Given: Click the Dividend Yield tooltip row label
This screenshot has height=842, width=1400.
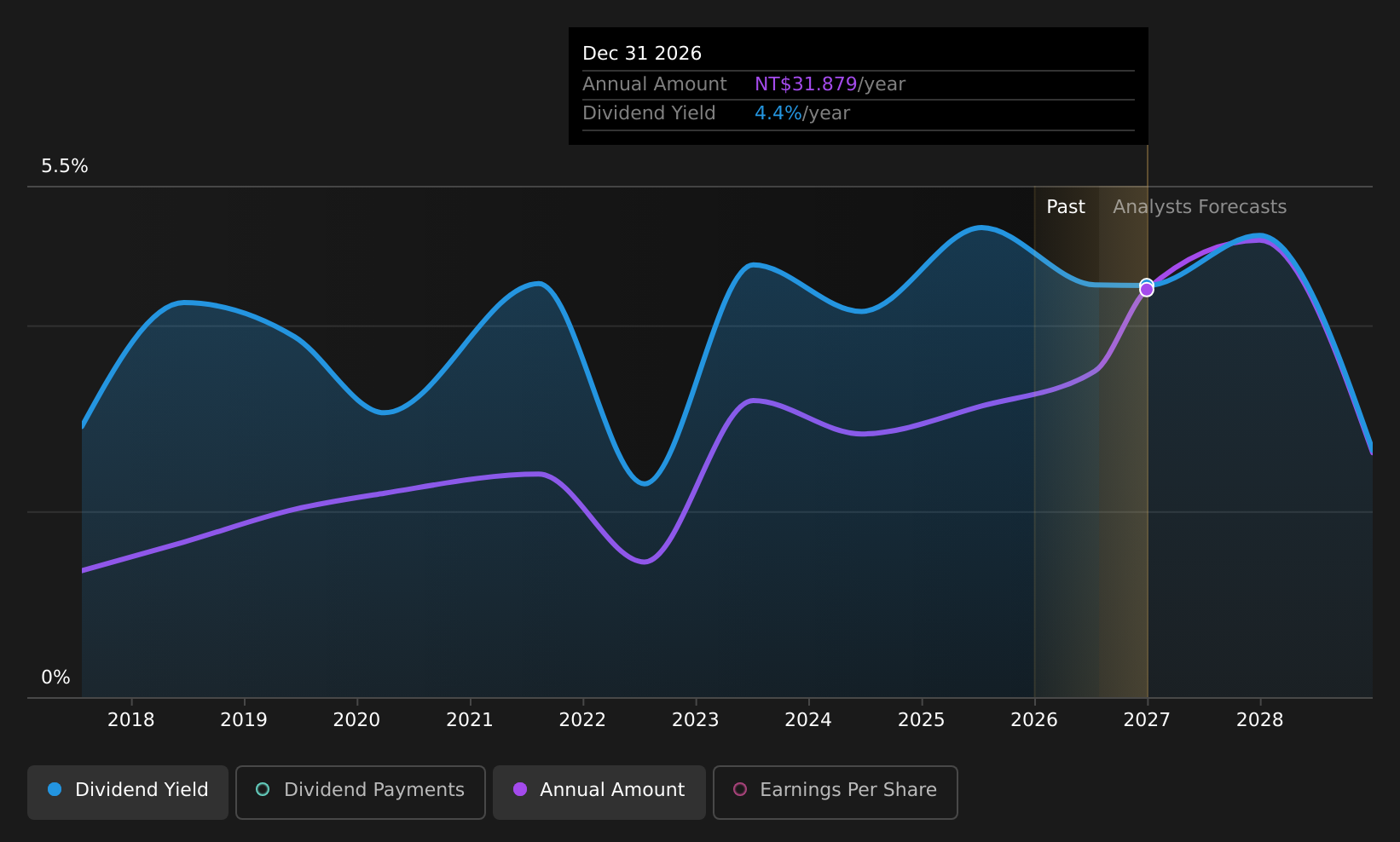Looking at the screenshot, I should tap(649, 113).
